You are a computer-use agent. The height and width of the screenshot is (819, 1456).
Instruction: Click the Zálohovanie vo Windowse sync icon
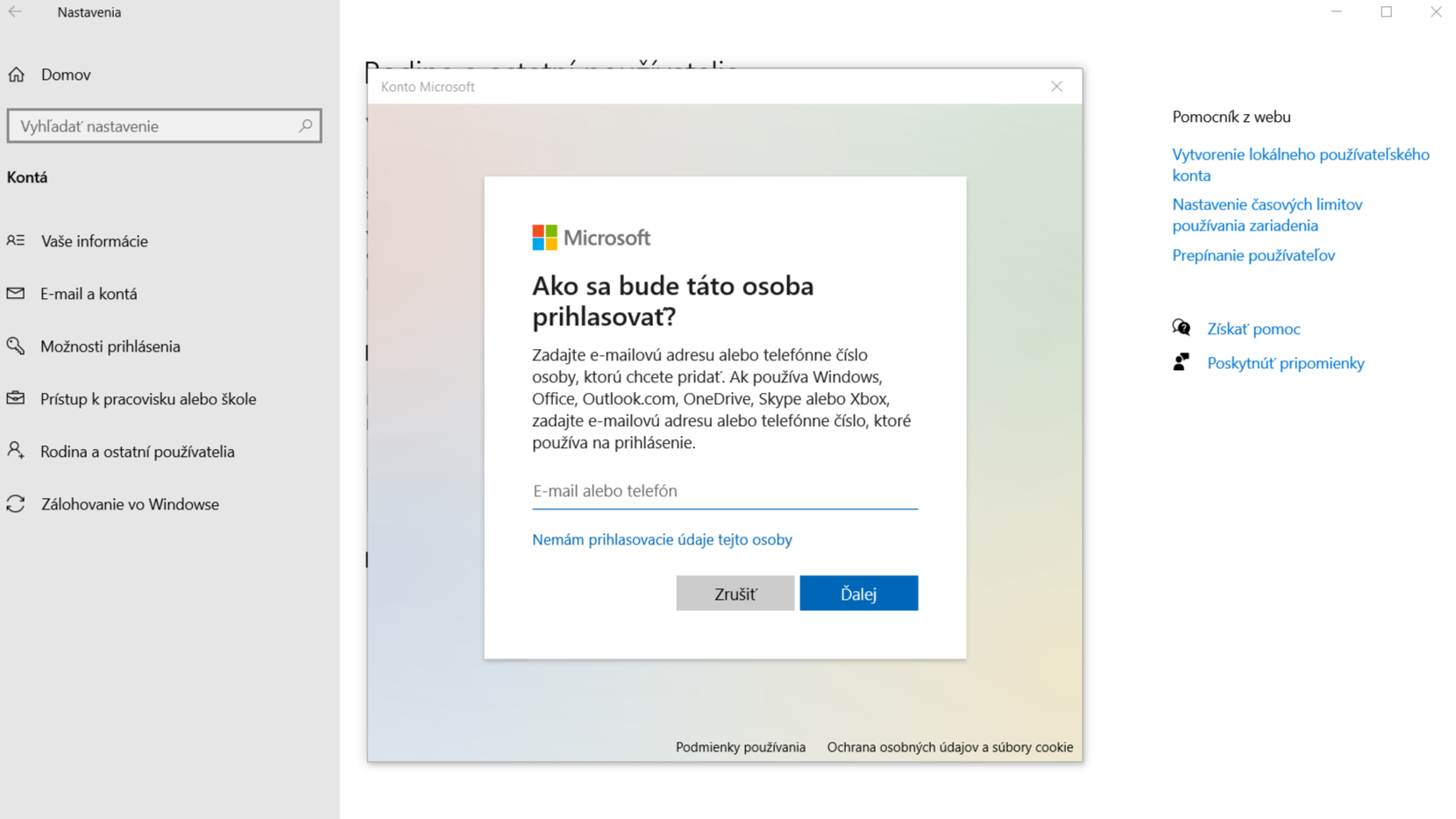[x=16, y=503]
